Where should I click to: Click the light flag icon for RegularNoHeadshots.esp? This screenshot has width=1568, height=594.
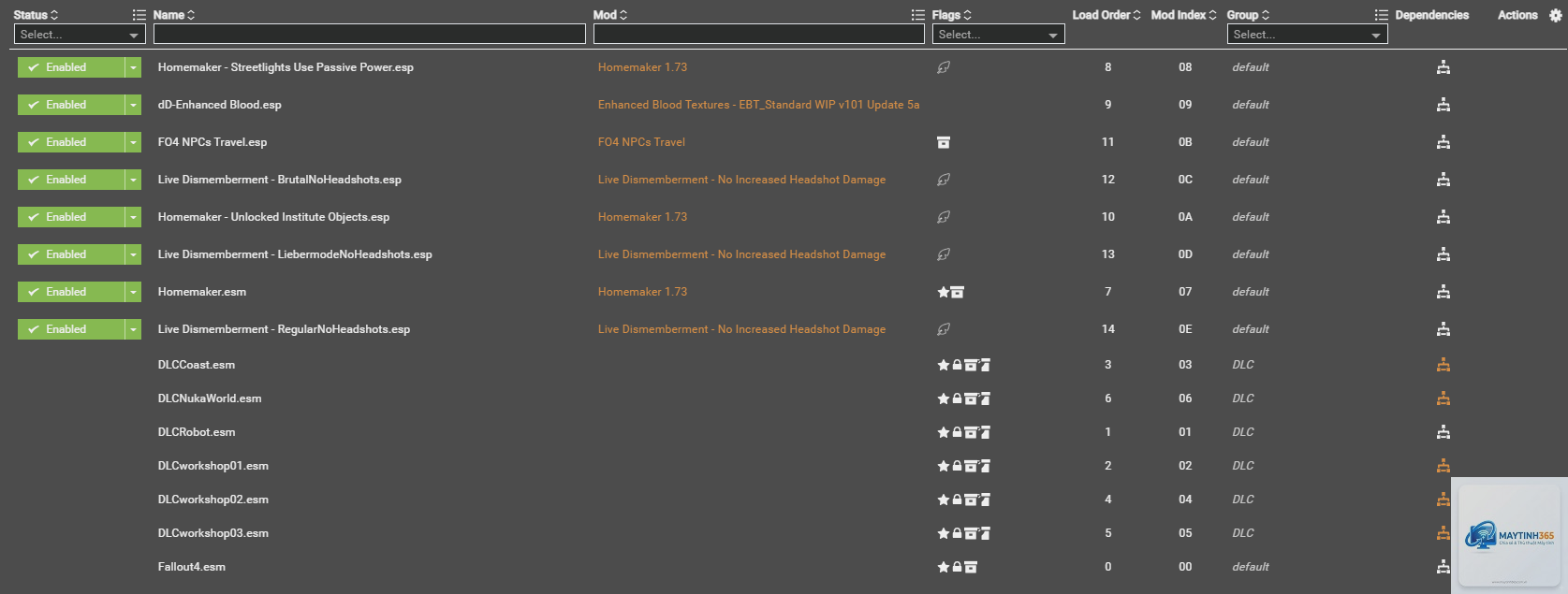(944, 329)
